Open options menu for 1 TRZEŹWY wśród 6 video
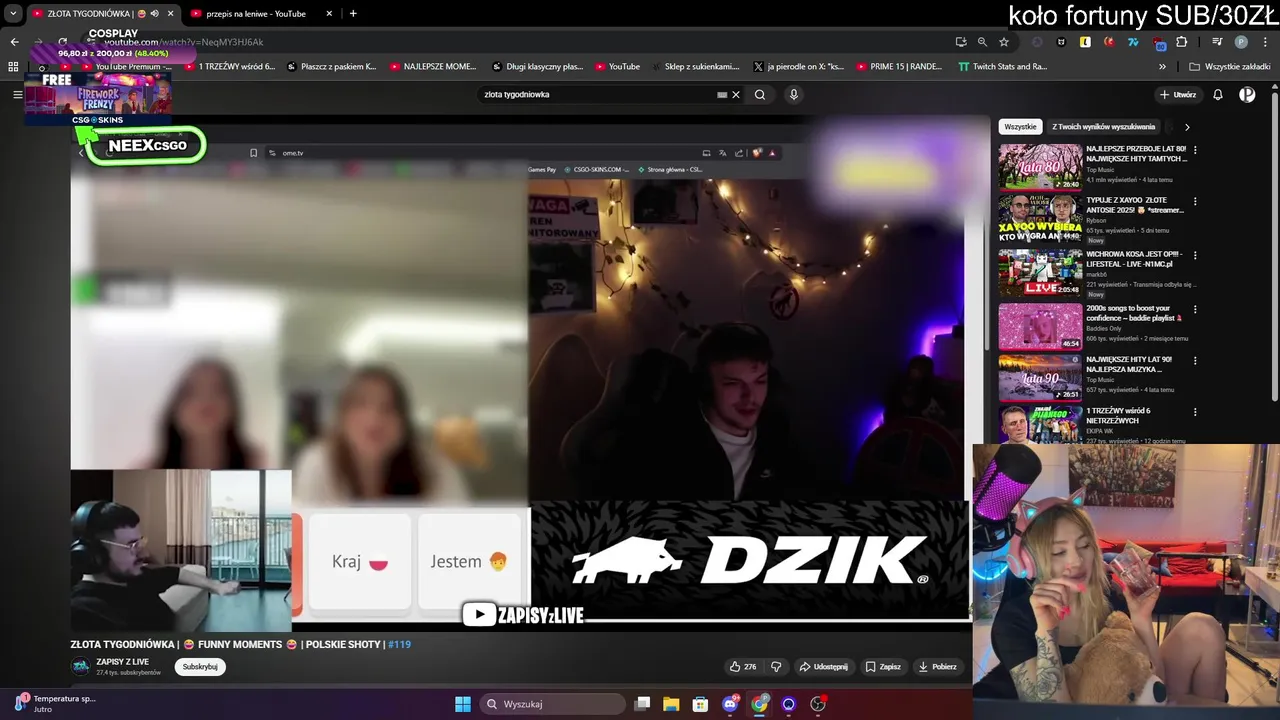Image resolution: width=1280 pixels, height=720 pixels. pos(1195,411)
